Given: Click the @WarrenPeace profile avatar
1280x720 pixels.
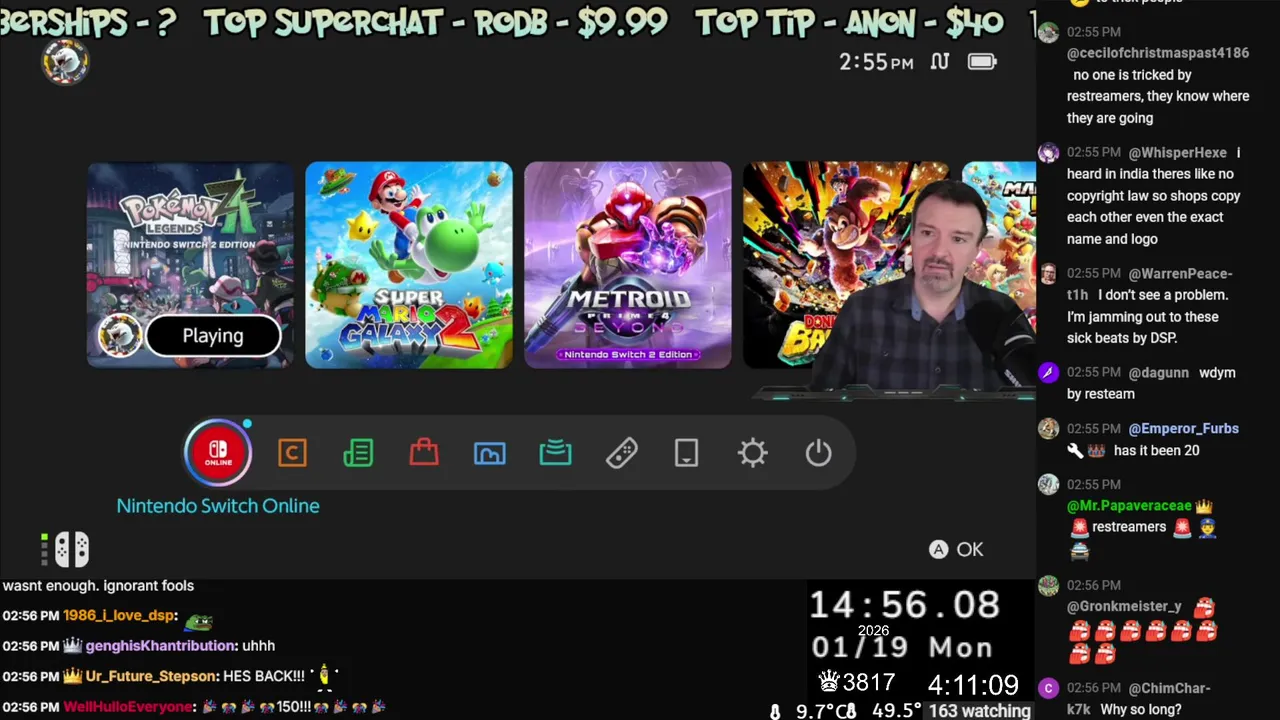Looking at the screenshot, I should (x=1048, y=274).
